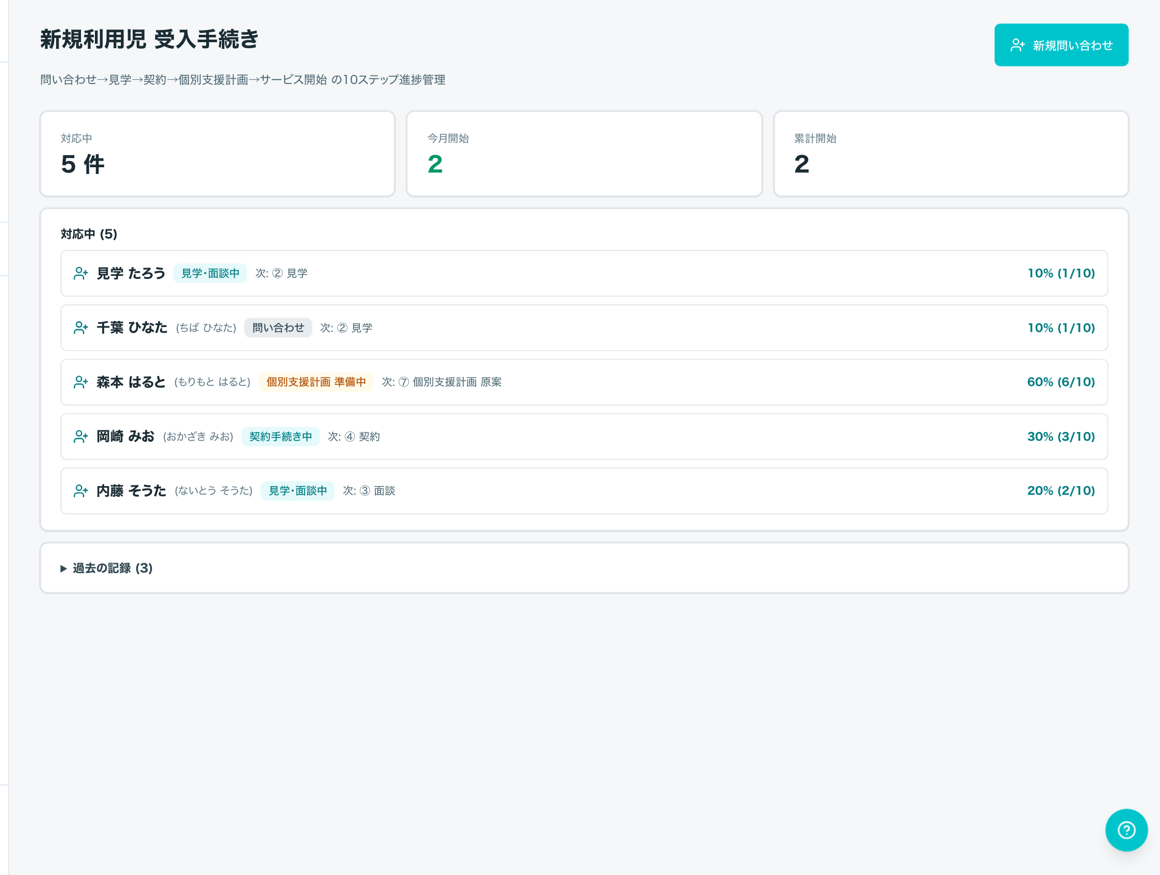
Task: Click 次: ② 見学 on 見学 たろう row
Action: (281, 273)
